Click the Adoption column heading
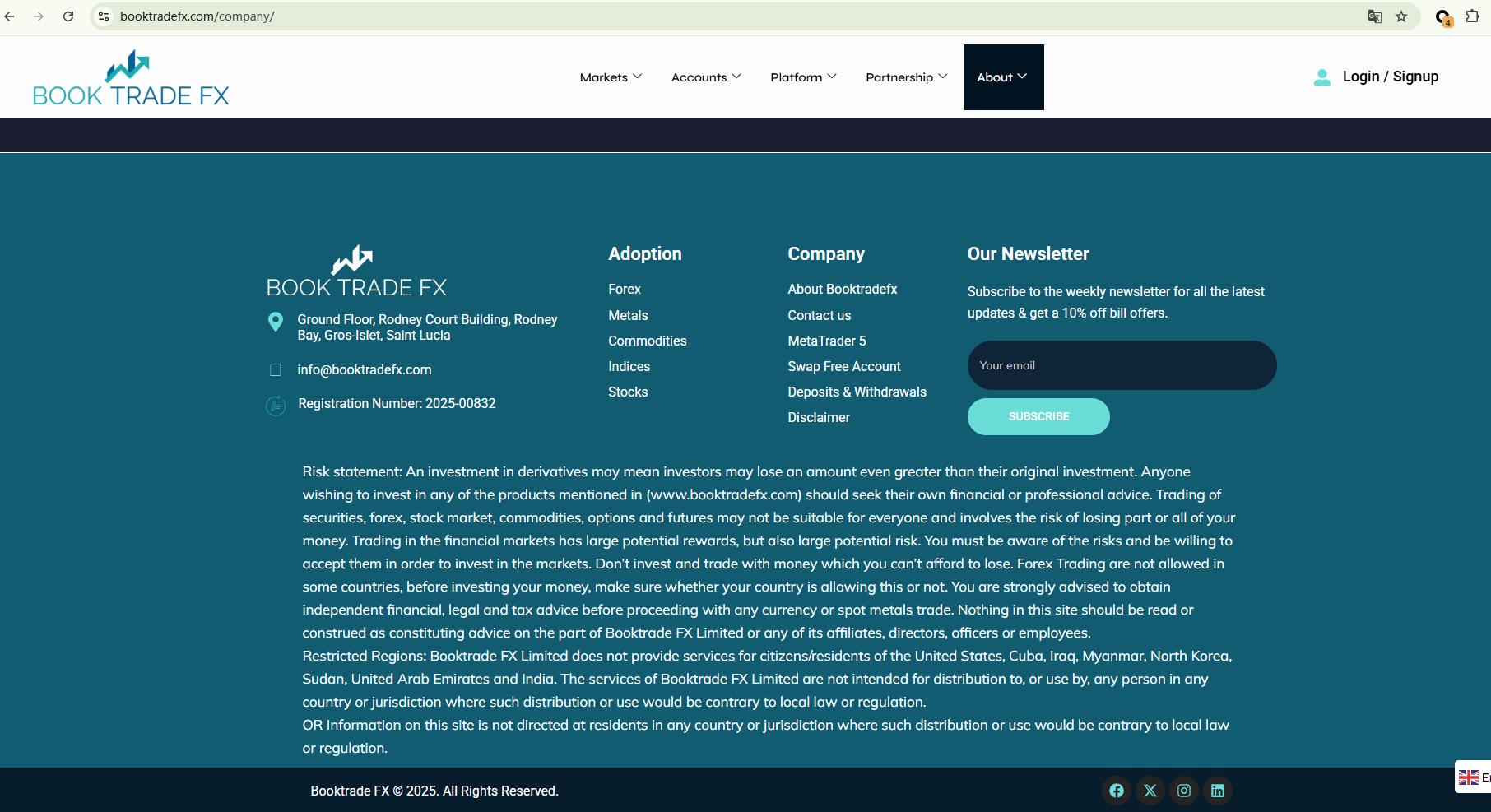Image resolution: width=1491 pixels, height=812 pixels. pyautogui.click(x=645, y=254)
